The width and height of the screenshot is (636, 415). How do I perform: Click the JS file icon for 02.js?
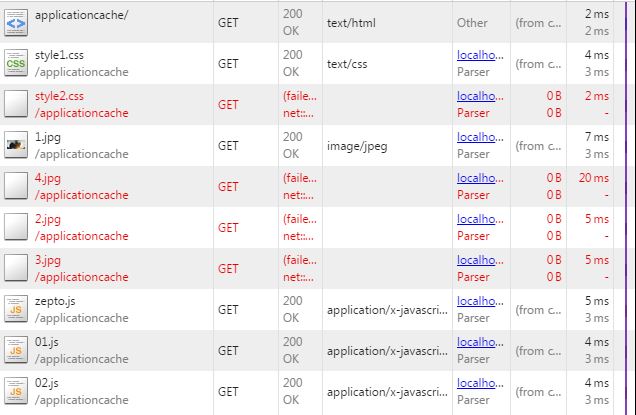point(16,391)
